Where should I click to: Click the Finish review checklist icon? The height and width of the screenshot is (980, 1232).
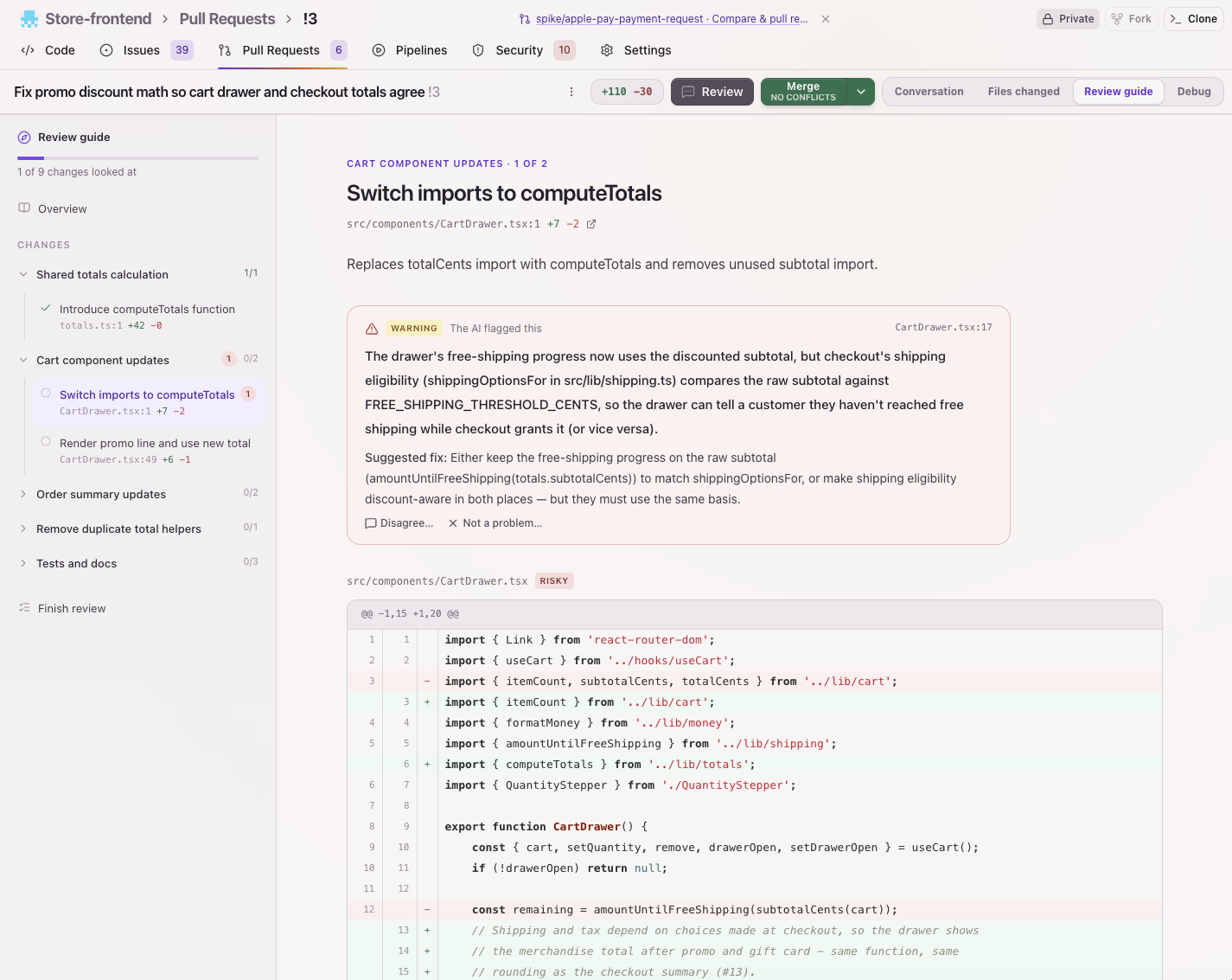click(x=24, y=608)
